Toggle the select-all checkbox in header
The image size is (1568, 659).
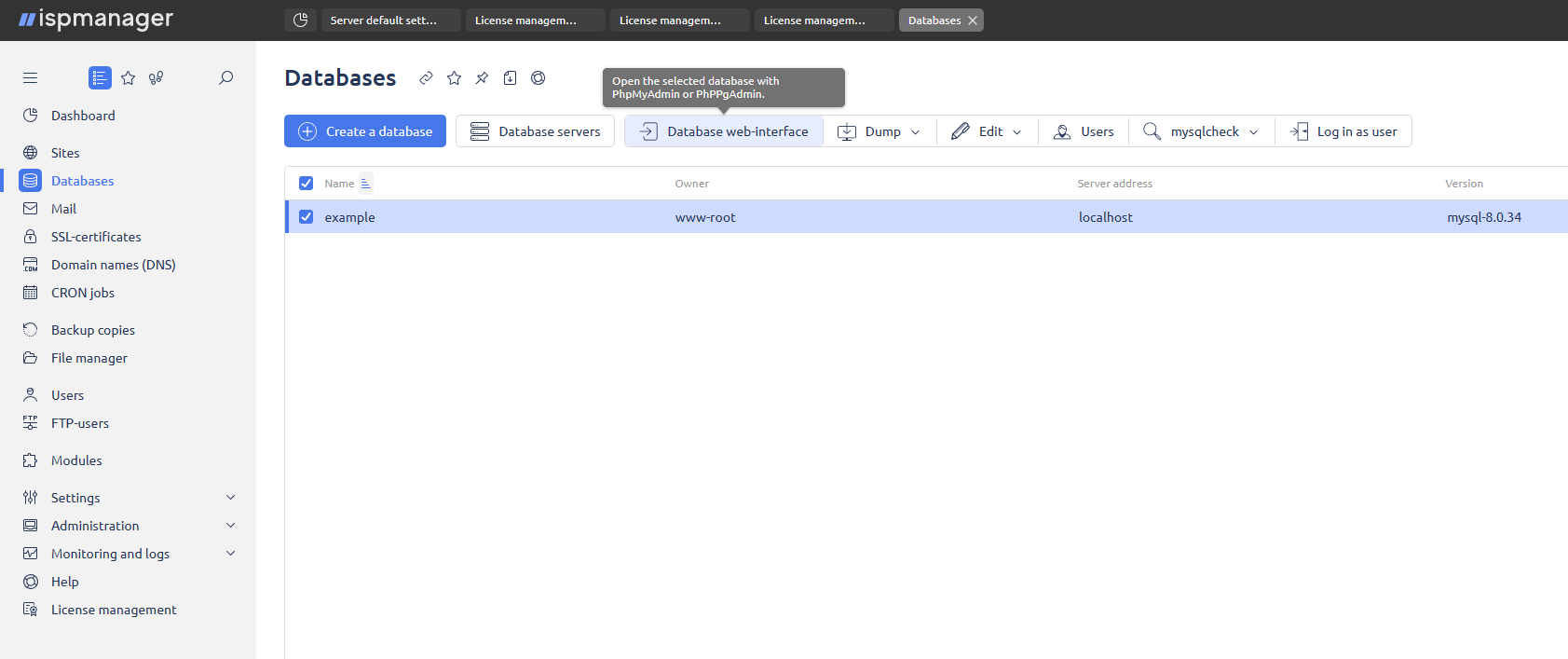pyautogui.click(x=306, y=184)
